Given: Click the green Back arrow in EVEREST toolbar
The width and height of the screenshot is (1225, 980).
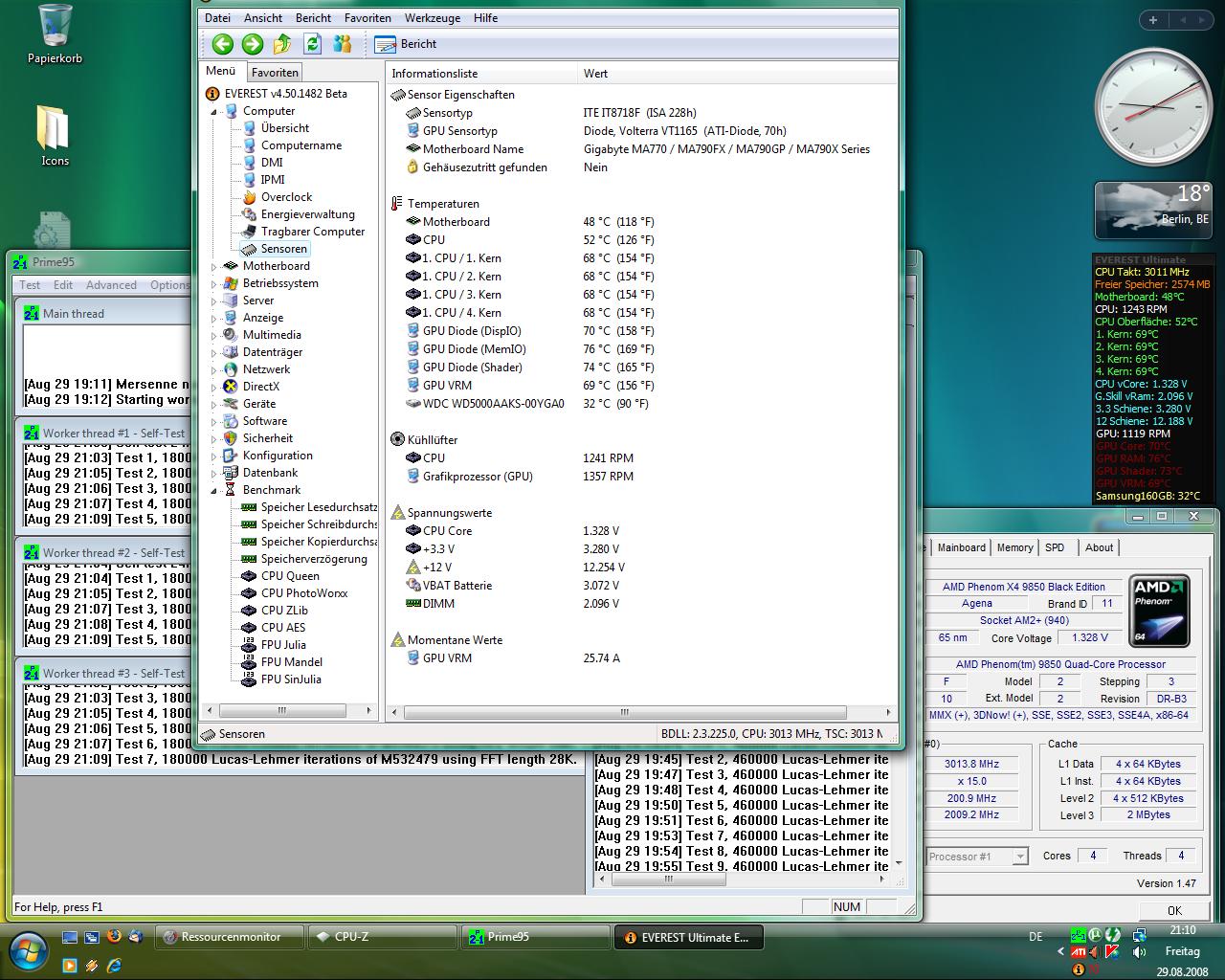Looking at the screenshot, I should pos(222,44).
